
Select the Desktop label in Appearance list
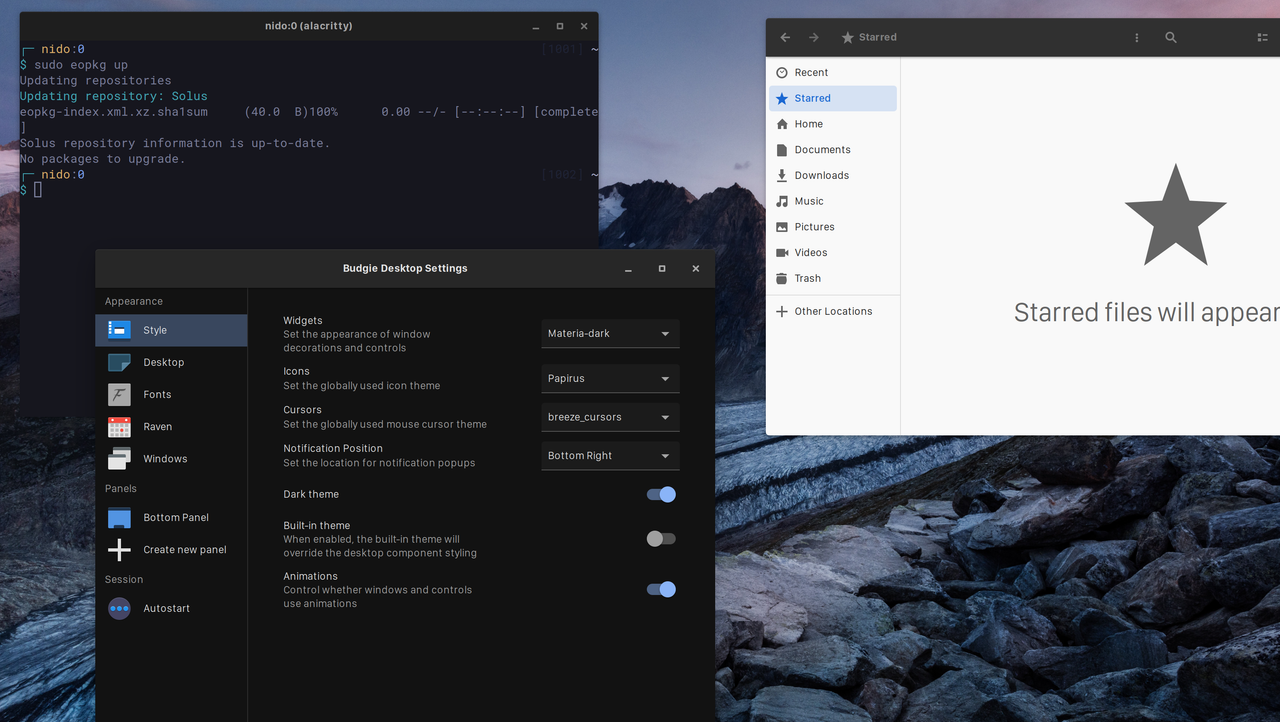point(164,362)
